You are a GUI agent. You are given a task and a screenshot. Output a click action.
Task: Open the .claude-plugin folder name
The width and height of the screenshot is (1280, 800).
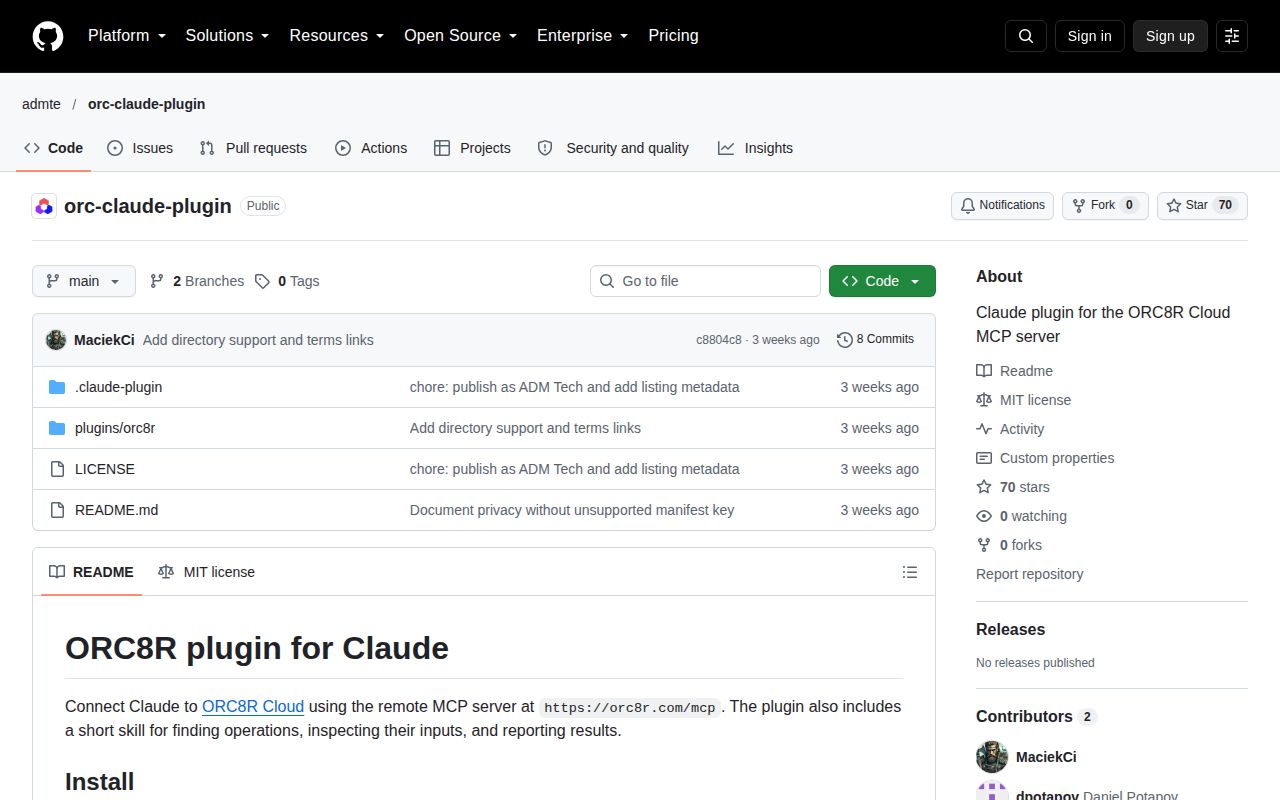coord(118,387)
